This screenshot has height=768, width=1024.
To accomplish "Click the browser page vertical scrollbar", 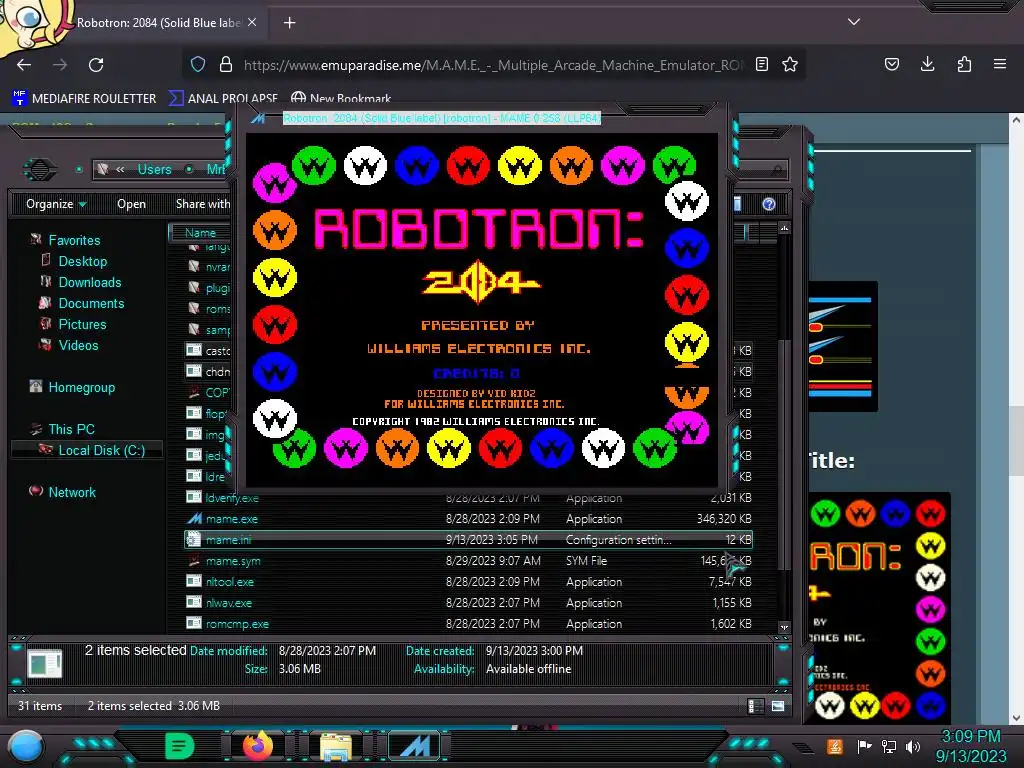I will click(1016, 441).
